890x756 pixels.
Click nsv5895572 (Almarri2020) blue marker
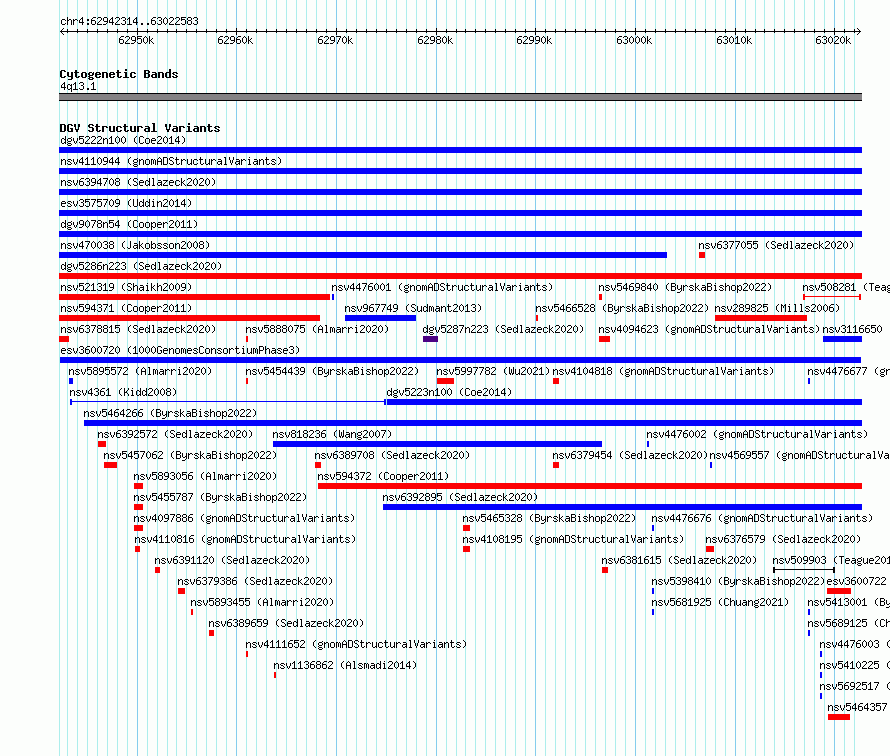tap(71, 381)
